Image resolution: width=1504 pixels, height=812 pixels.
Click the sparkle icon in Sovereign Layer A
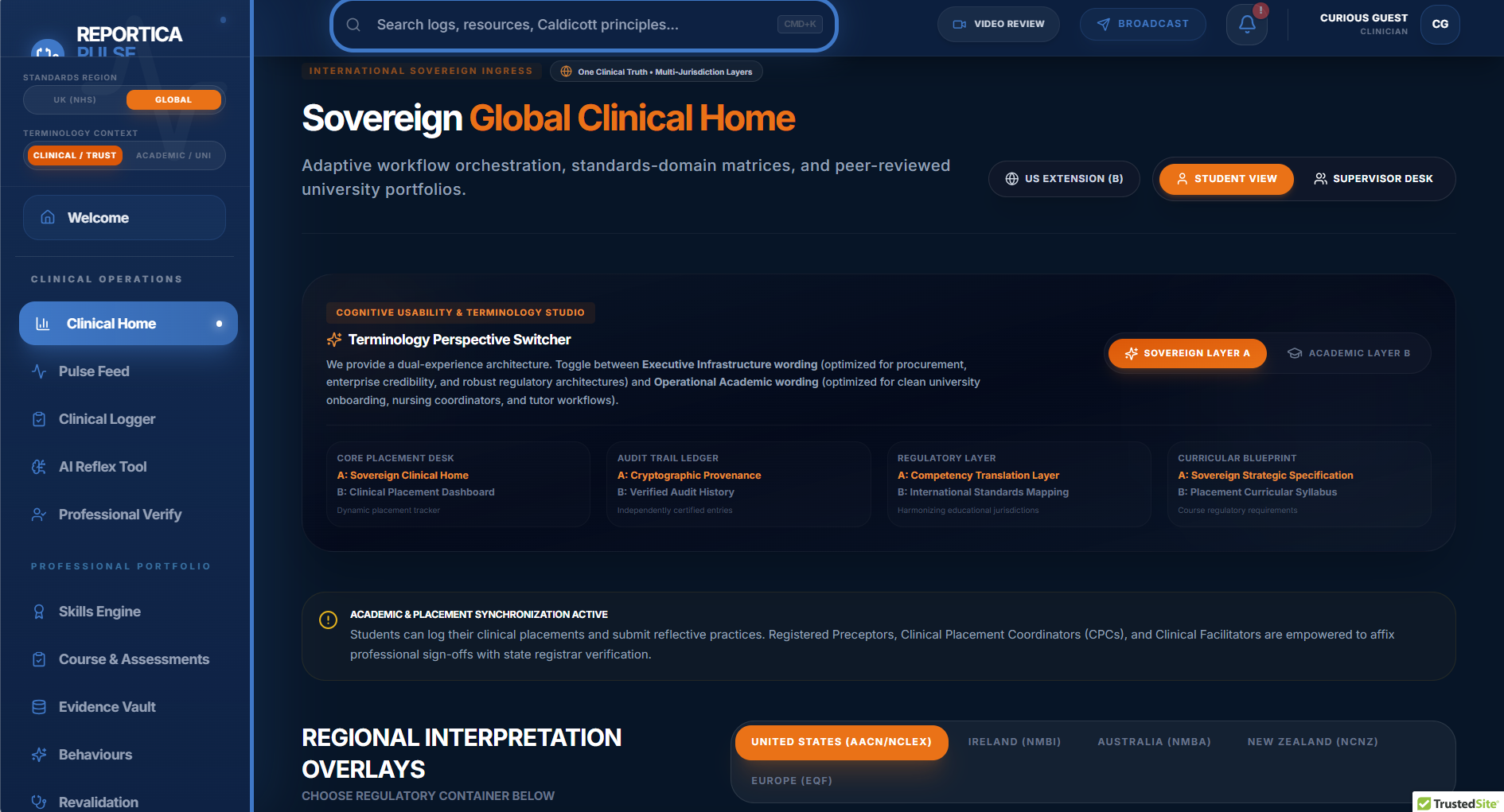(1132, 353)
